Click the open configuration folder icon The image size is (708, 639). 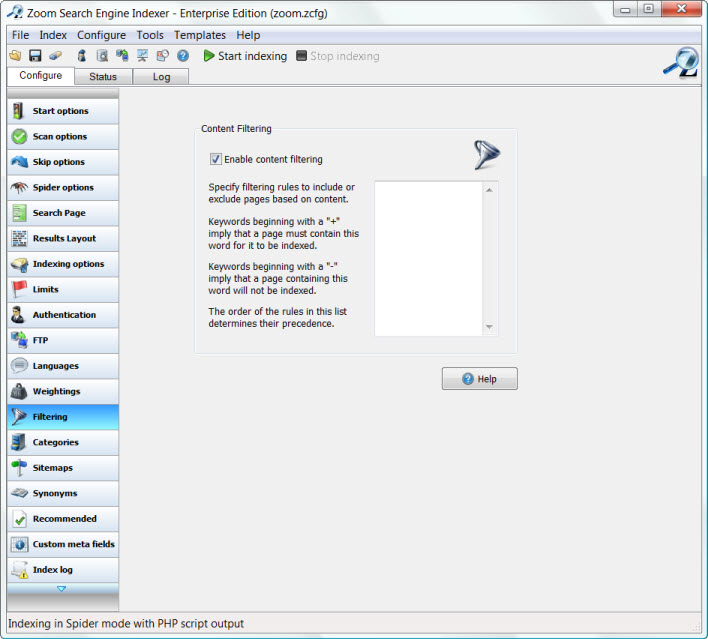[15, 56]
